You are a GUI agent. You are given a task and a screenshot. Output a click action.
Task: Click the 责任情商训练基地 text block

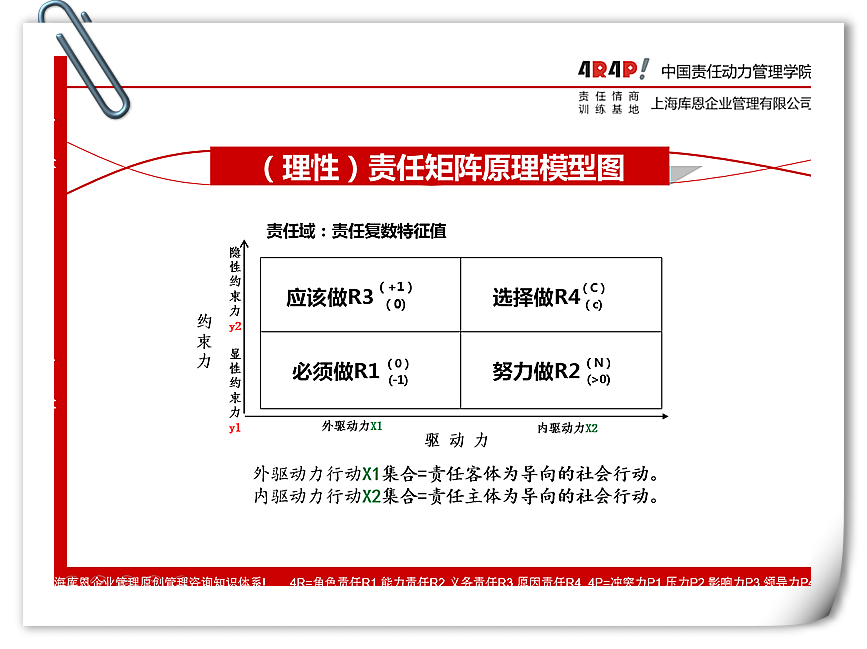(608, 102)
